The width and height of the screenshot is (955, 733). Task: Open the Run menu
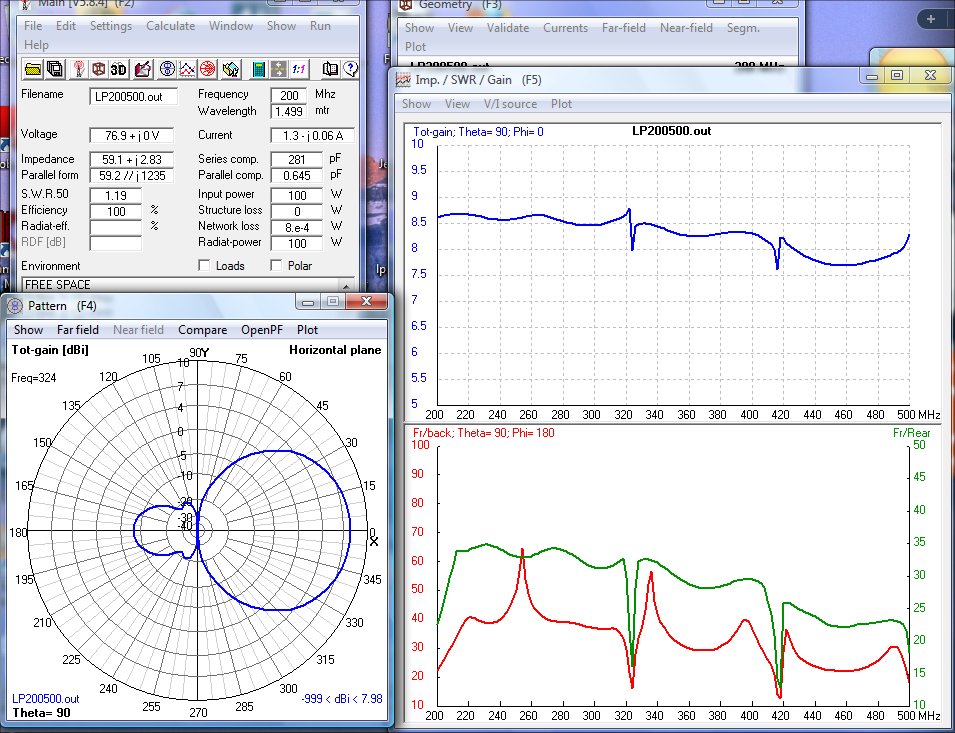tap(320, 26)
